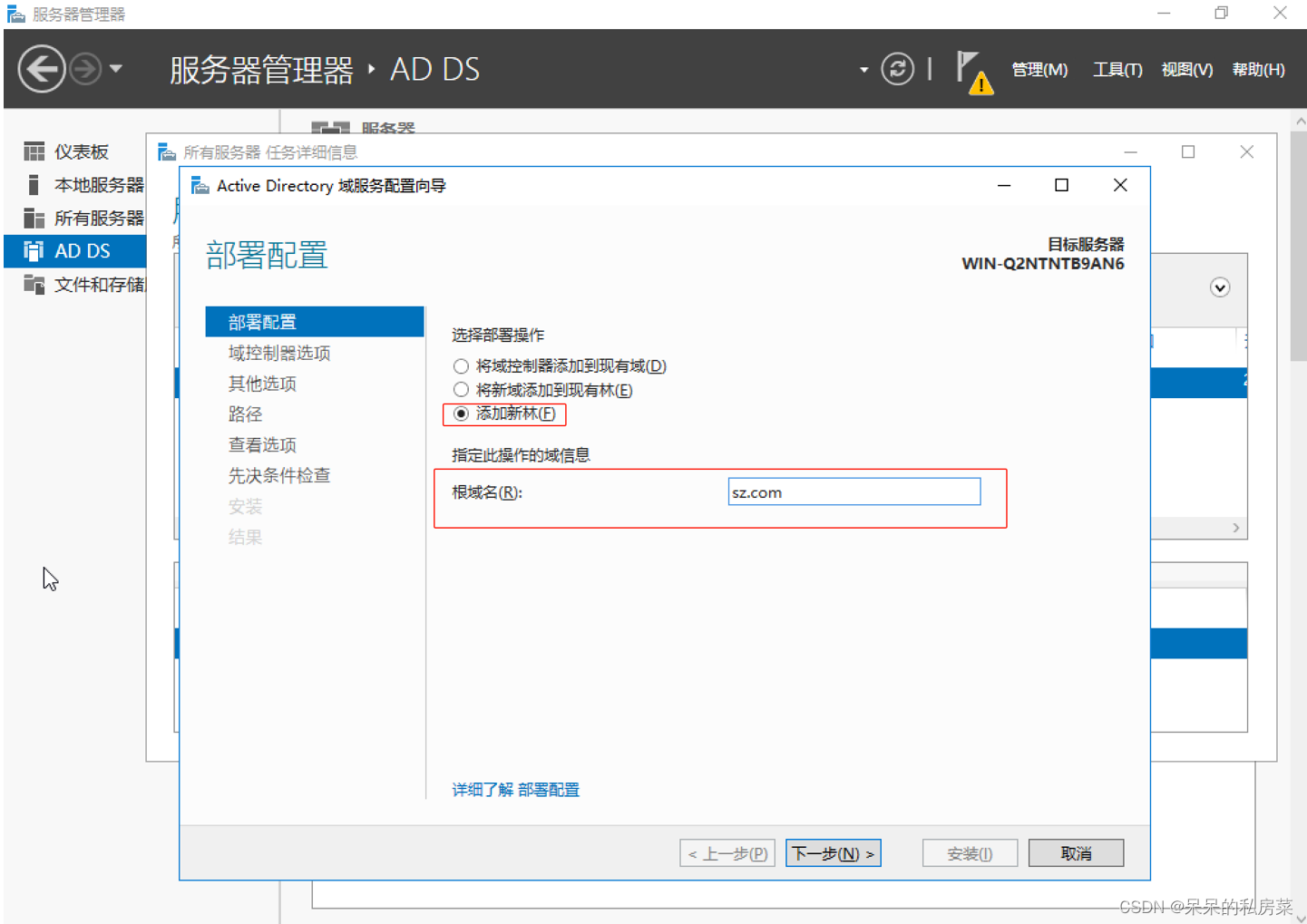Viewport: 1307px width, 924px height.
Task: Open the 视图(V) menu
Action: pyautogui.click(x=1186, y=70)
